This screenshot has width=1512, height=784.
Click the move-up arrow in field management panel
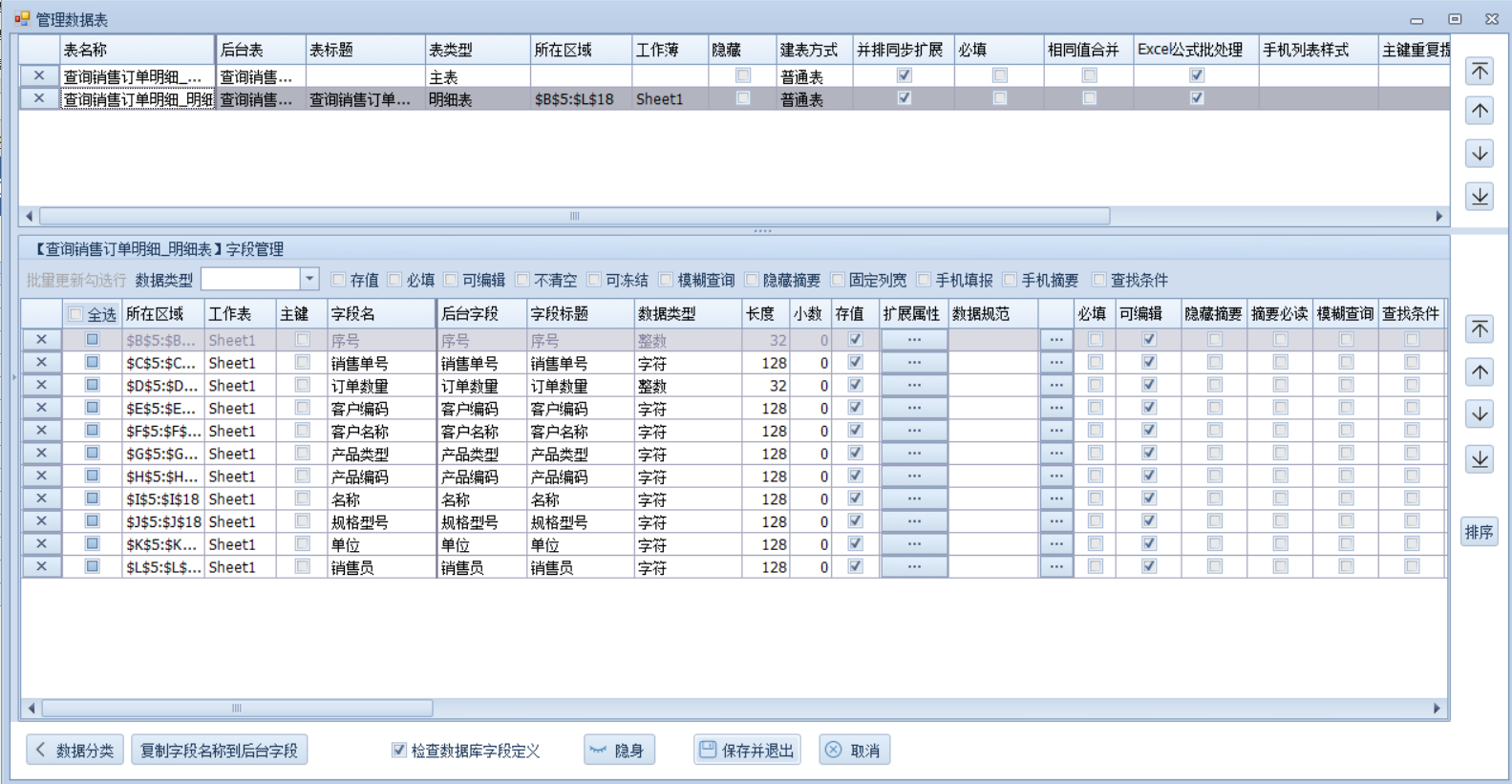(1480, 371)
